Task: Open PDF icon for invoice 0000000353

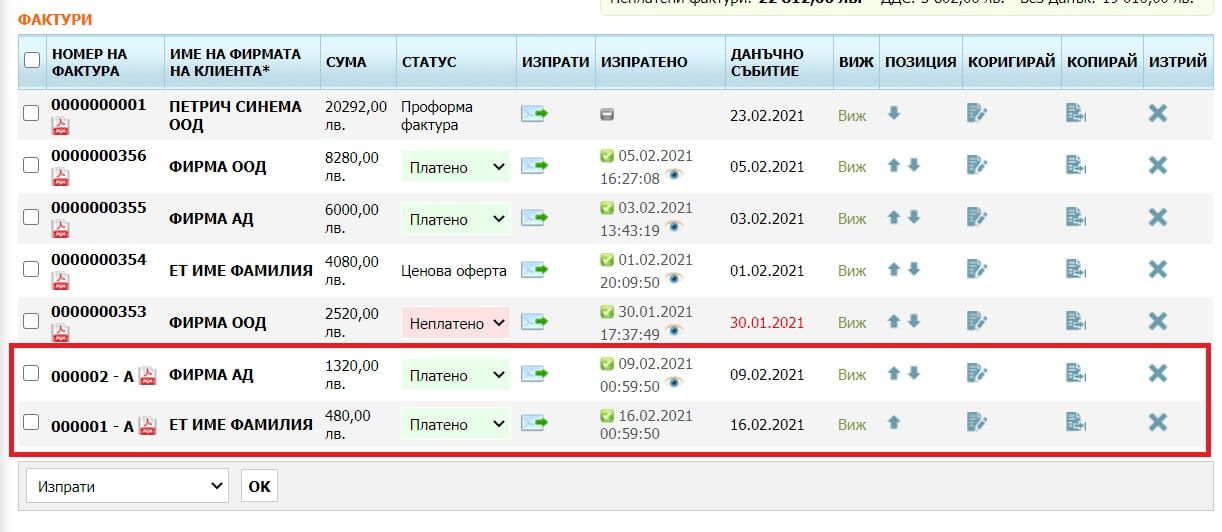Action: [x=61, y=333]
